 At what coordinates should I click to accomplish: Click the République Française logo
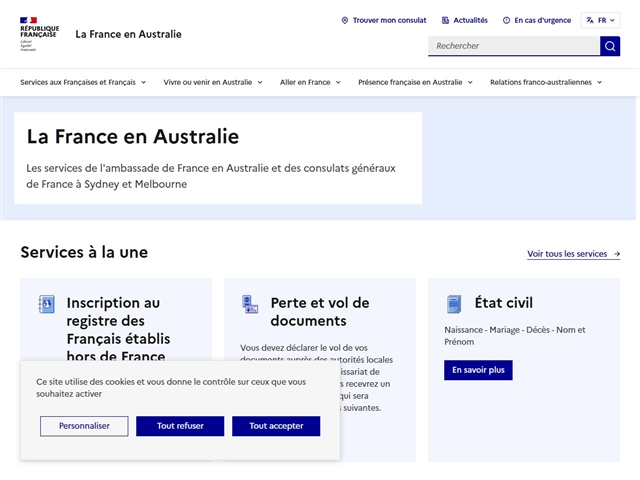40,34
